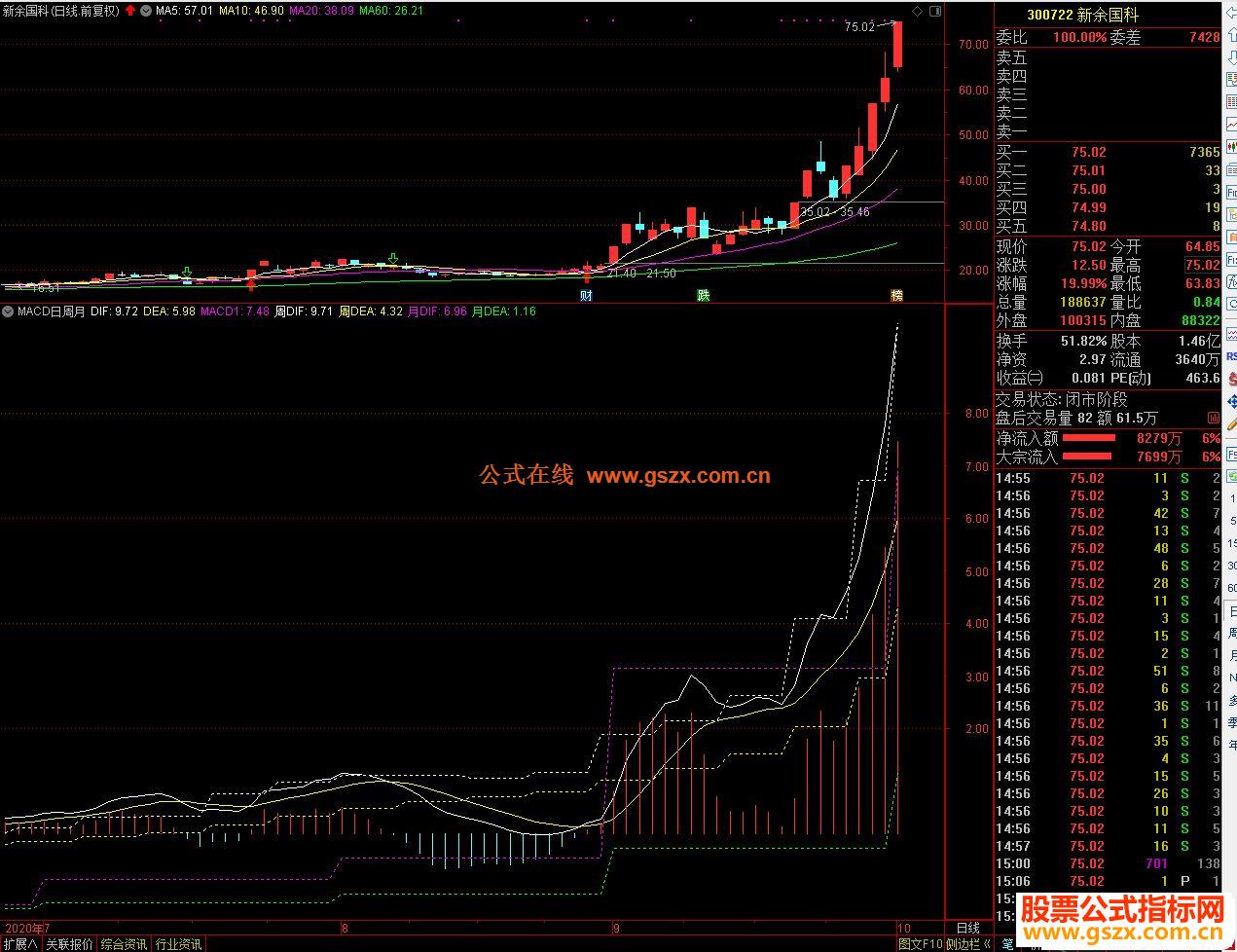Click the 卖一 order book row
This screenshot has height=952, width=1237.
click(1108, 131)
